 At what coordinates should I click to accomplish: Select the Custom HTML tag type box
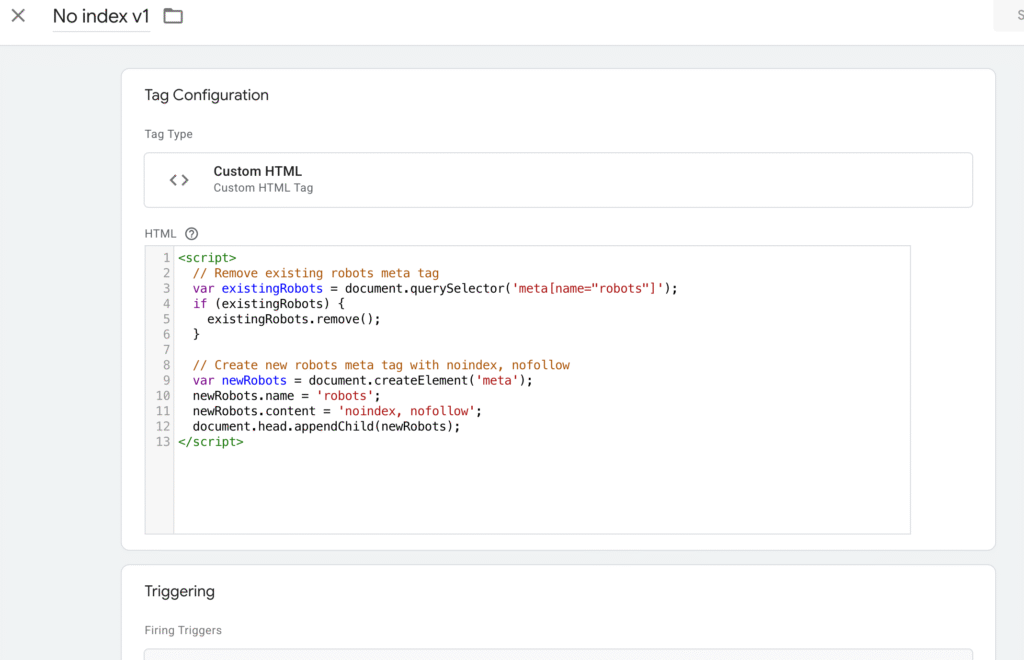click(x=558, y=180)
